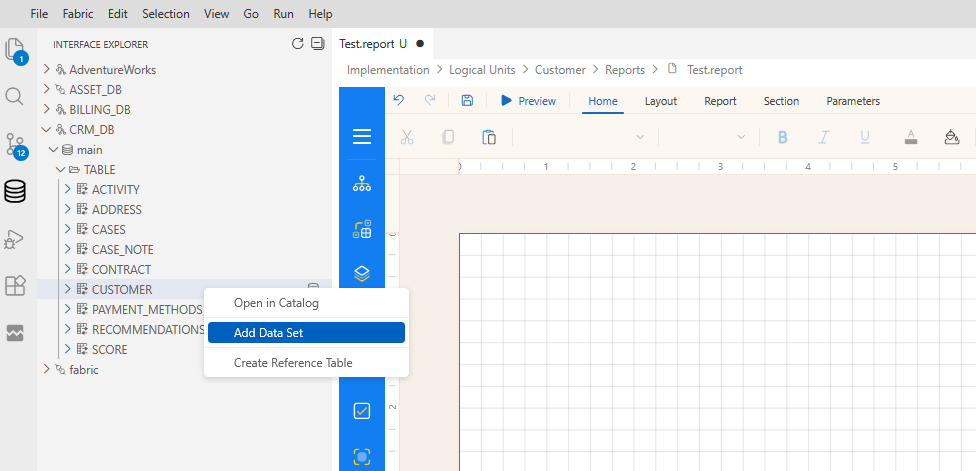976x471 pixels.
Task: Toggle Bold formatting
Action: click(782, 137)
